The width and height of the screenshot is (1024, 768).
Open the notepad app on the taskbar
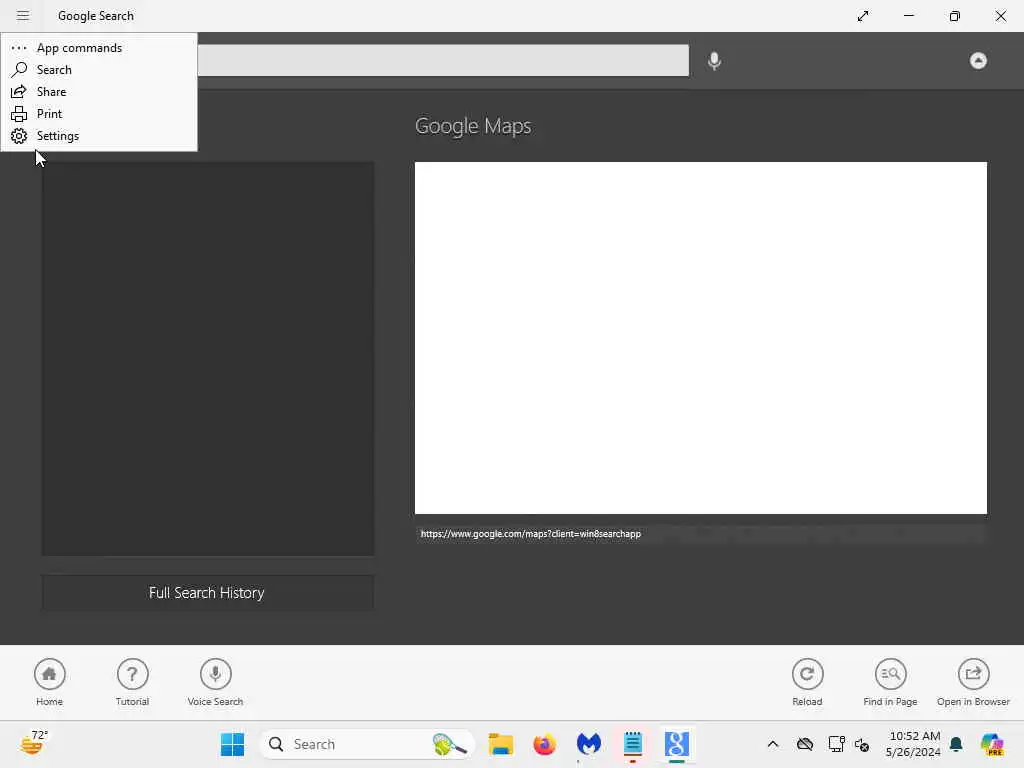pyautogui.click(x=632, y=744)
